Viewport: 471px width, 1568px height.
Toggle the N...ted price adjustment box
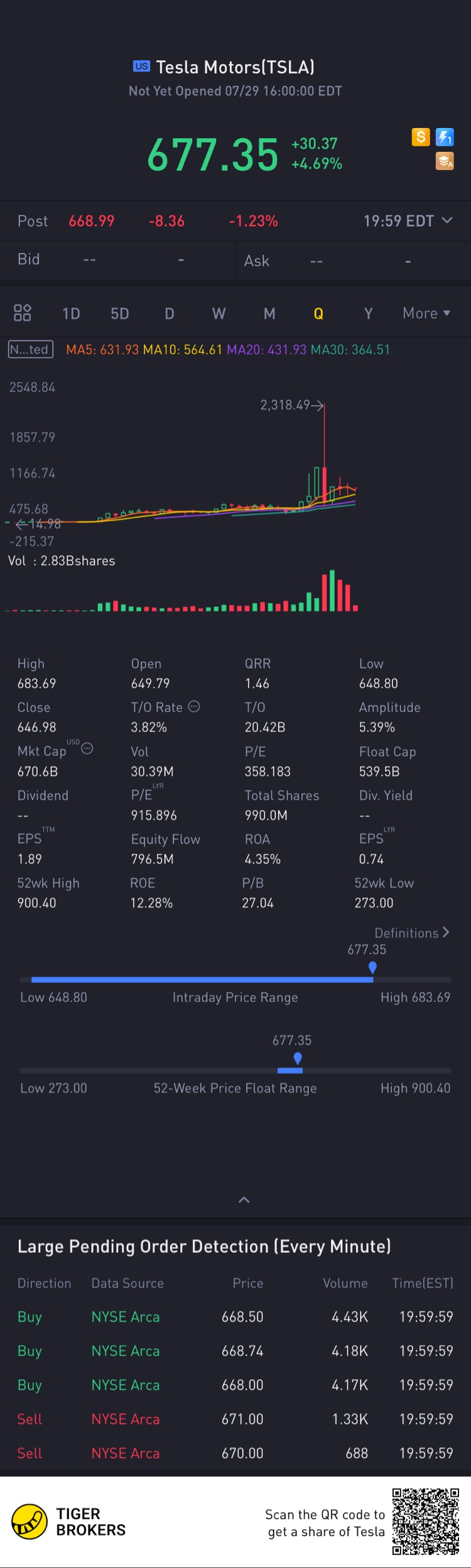point(30,350)
